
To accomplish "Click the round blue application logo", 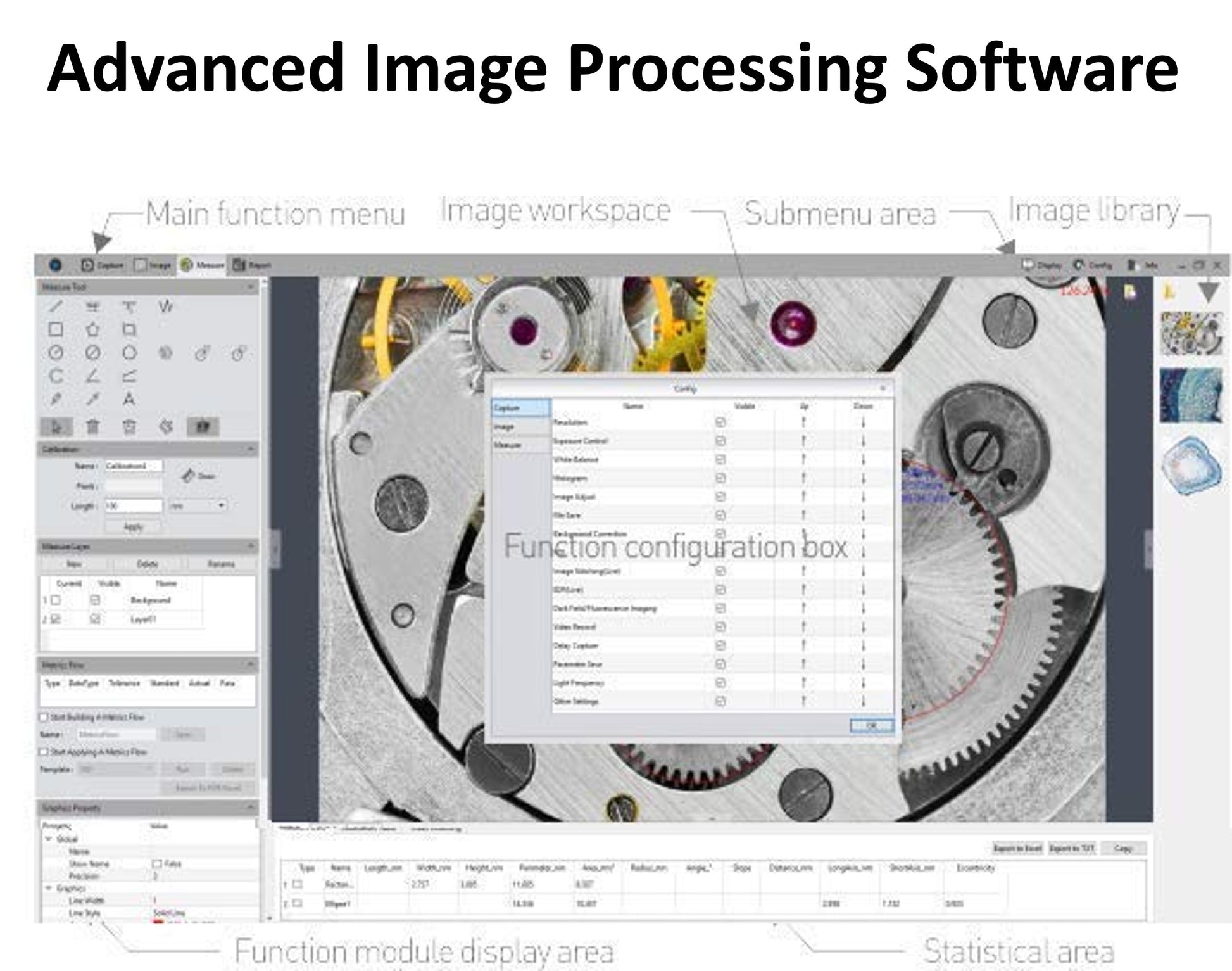I will click(55, 265).
